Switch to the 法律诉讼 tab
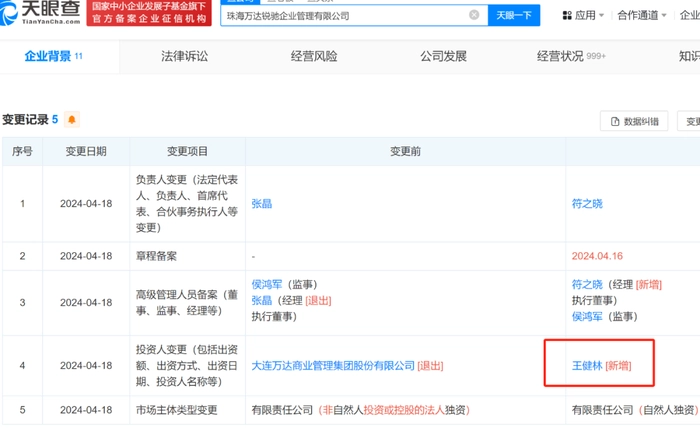 tap(185, 57)
